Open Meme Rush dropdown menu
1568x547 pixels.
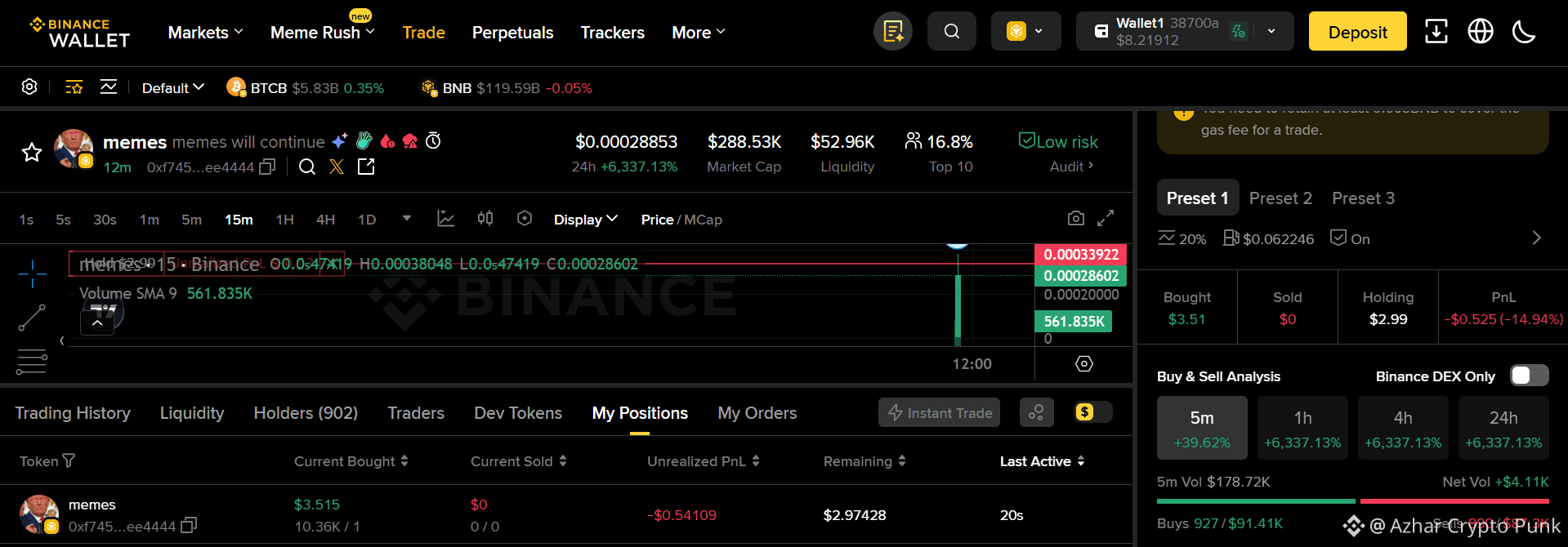coord(323,33)
